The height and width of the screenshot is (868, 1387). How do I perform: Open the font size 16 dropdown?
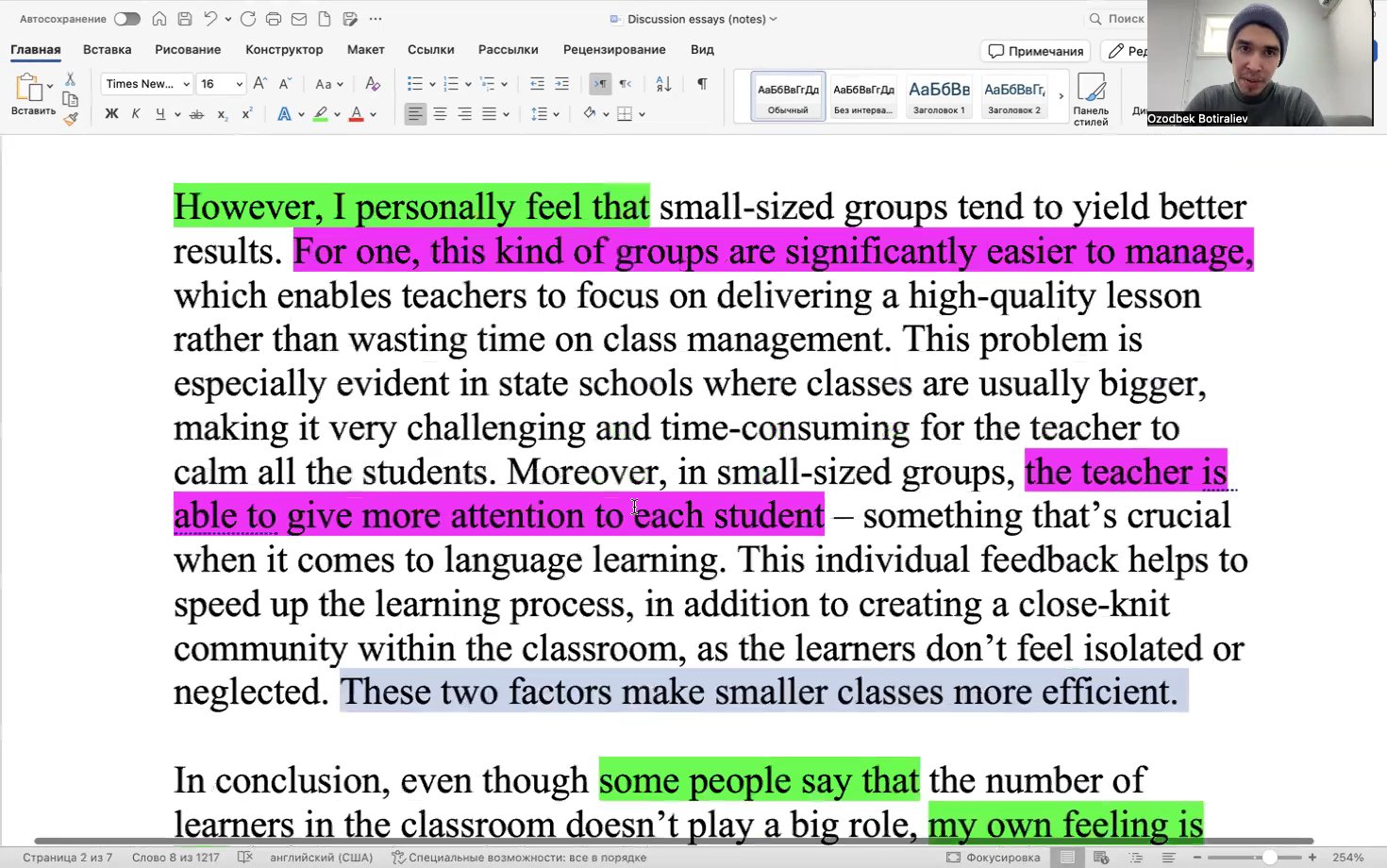pyautogui.click(x=220, y=83)
